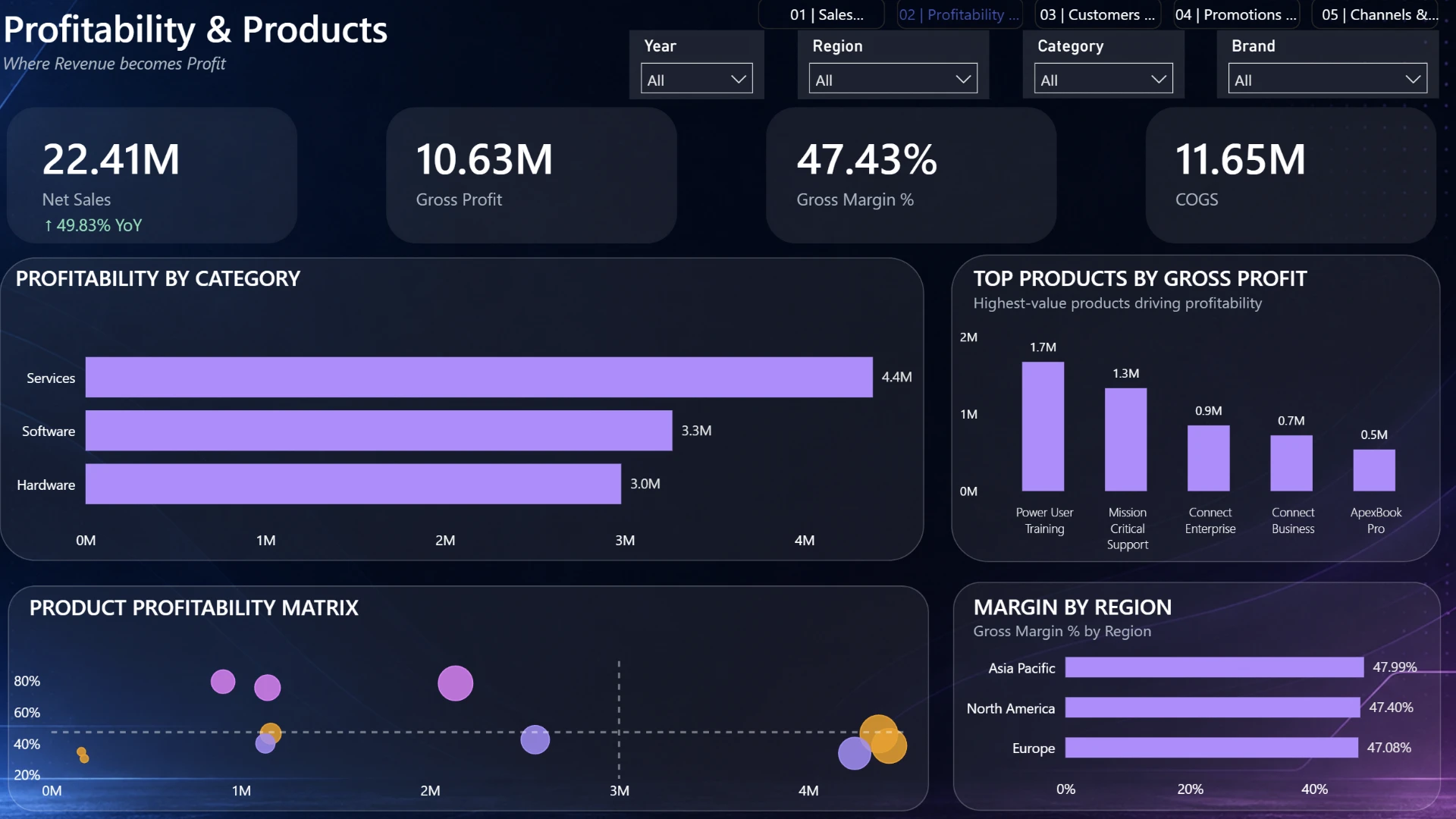This screenshot has width=1456, height=819.
Task: Click the '4.4M' Services data label
Action: [x=896, y=377]
